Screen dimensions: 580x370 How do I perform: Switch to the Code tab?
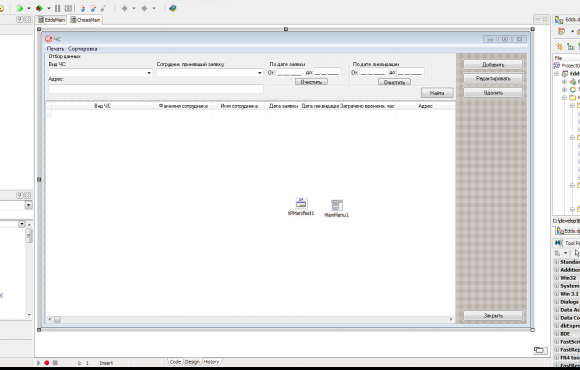pyautogui.click(x=175, y=362)
